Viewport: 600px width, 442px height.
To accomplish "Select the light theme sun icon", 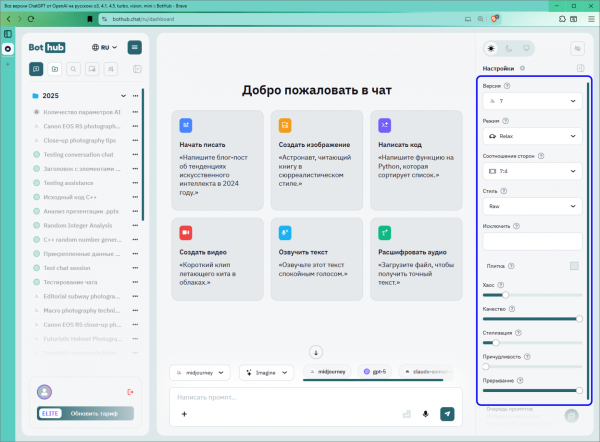I will pos(490,47).
